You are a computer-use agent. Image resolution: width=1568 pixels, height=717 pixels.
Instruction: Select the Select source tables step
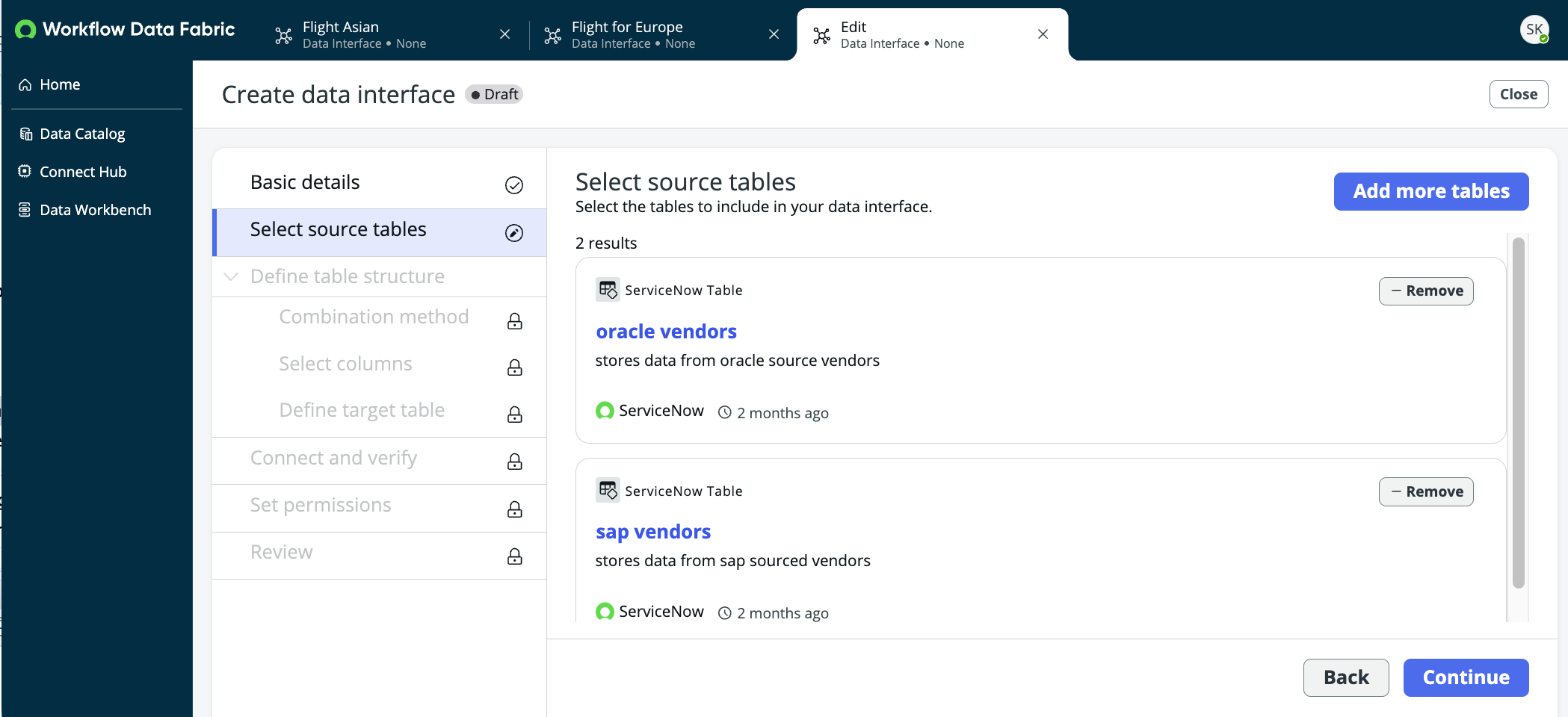pyautogui.click(x=380, y=232)
